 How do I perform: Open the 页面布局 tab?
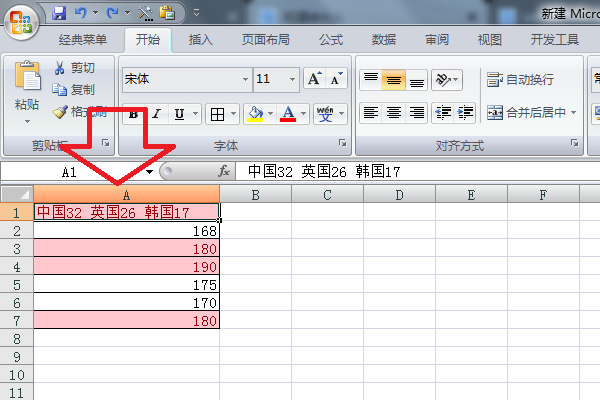pos(266,39)
